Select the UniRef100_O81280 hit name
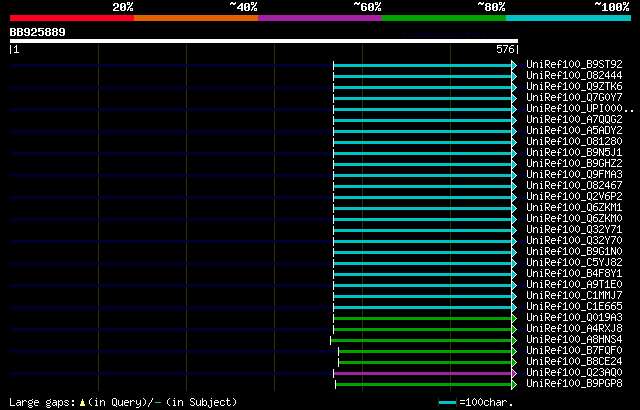640x410 pixels. tap(574, 142)
